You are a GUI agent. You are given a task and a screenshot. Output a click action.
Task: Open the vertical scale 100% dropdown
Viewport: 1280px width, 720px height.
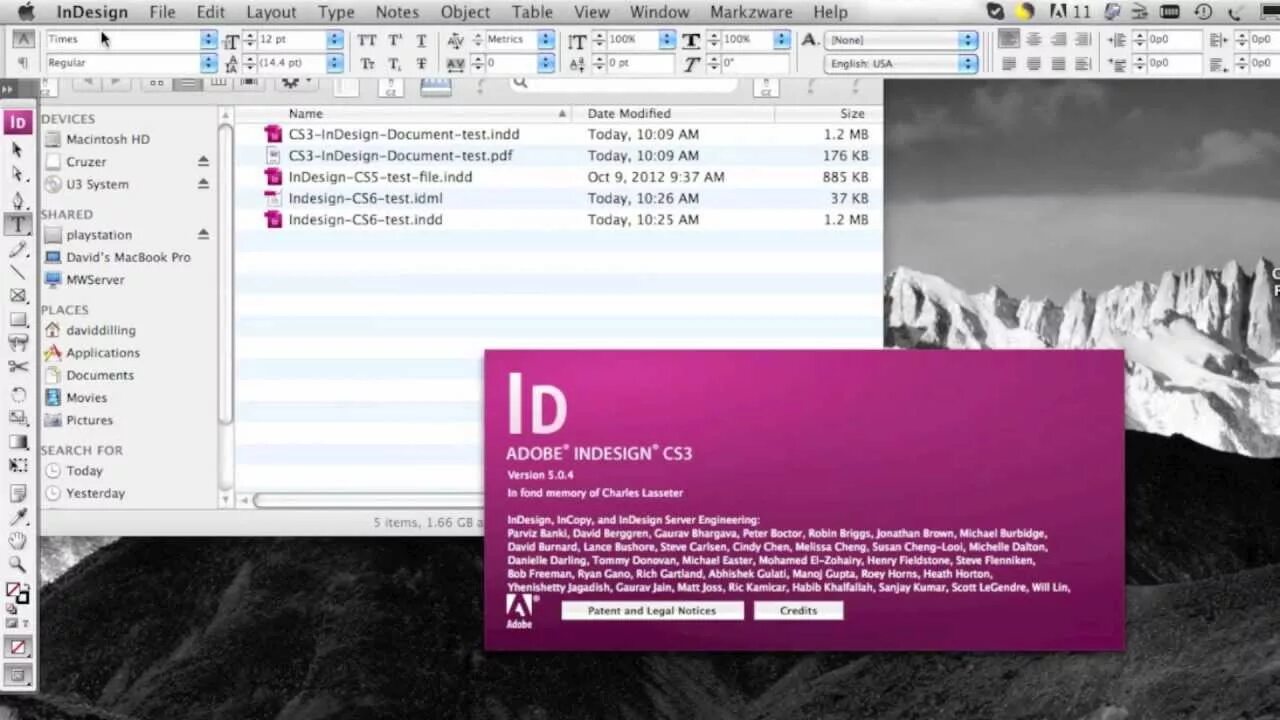pyautogui.click(x=666, y=39)
